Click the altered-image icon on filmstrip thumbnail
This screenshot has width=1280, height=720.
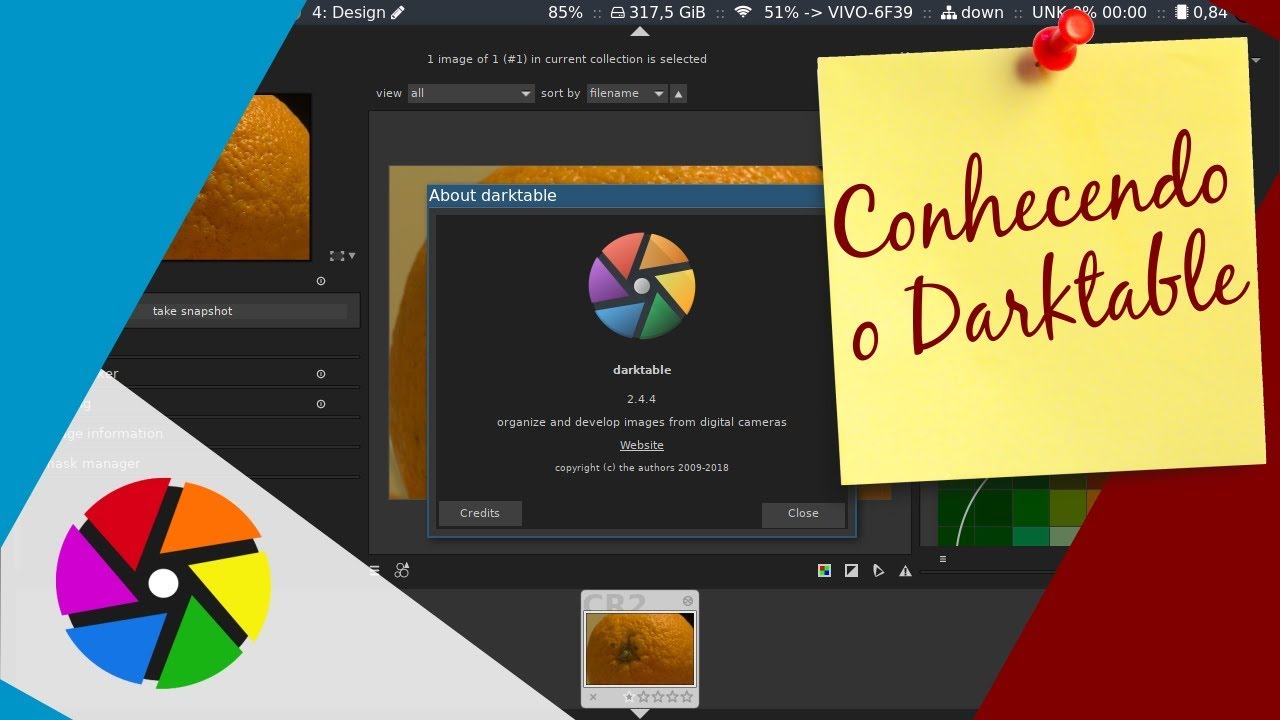[x=688, y=601]
